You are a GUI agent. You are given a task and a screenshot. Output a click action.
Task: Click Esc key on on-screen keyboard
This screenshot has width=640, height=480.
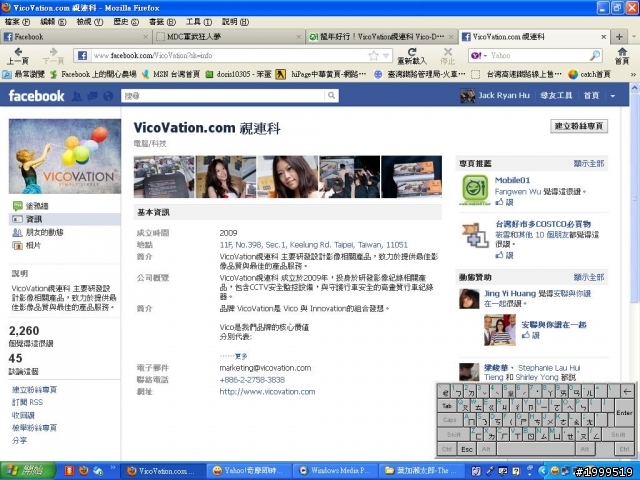click(x=467, y=449)
